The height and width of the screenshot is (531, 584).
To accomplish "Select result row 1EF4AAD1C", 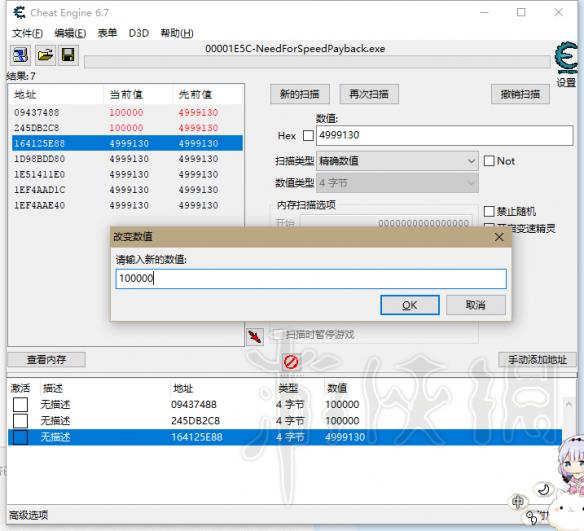I will point(127,190).
